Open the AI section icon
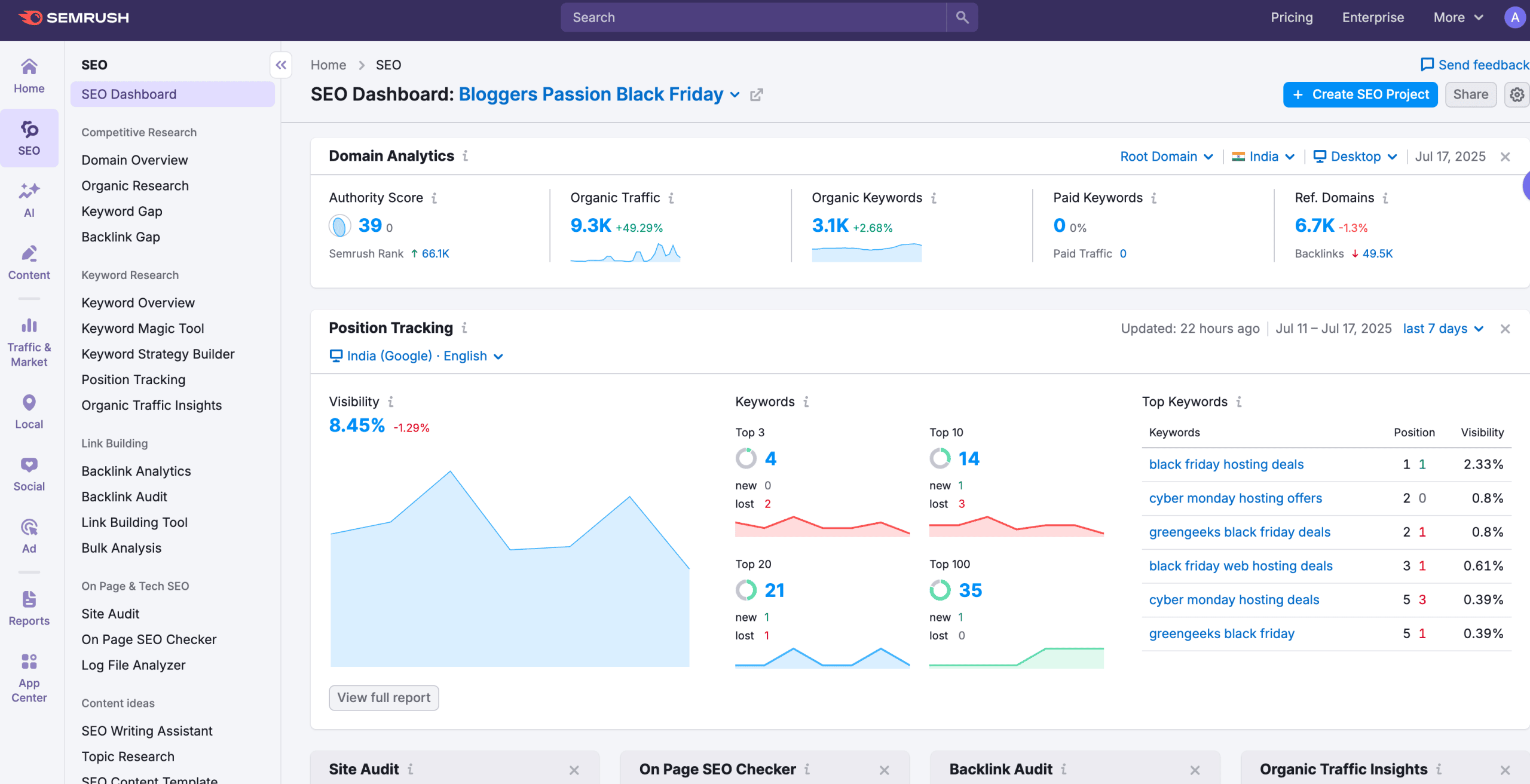This screenshot has height=784, width=1530. coord(29,200)
